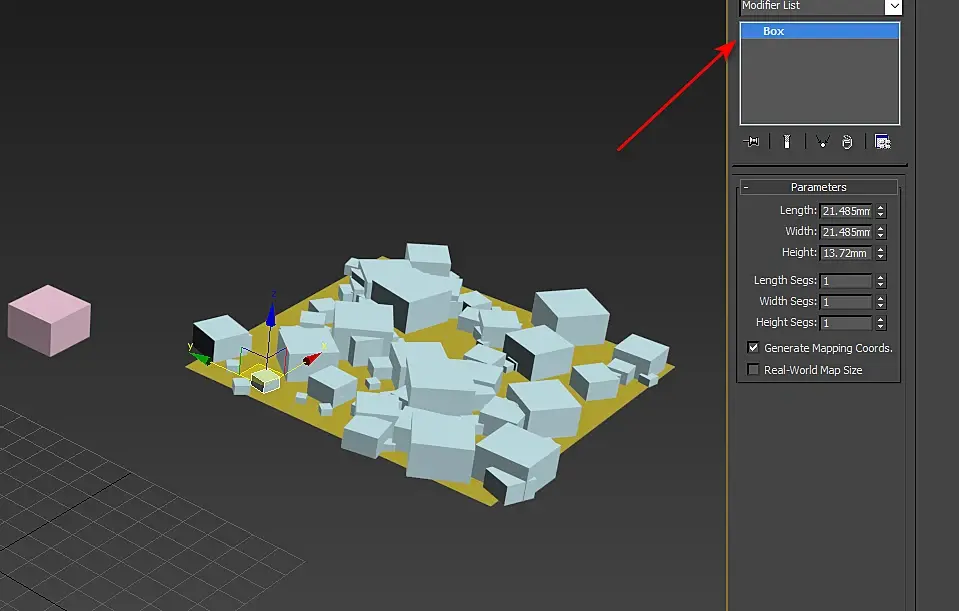Collapse the Parameters rollout
This screenshot has height=611, width=959.
point(746,187)
